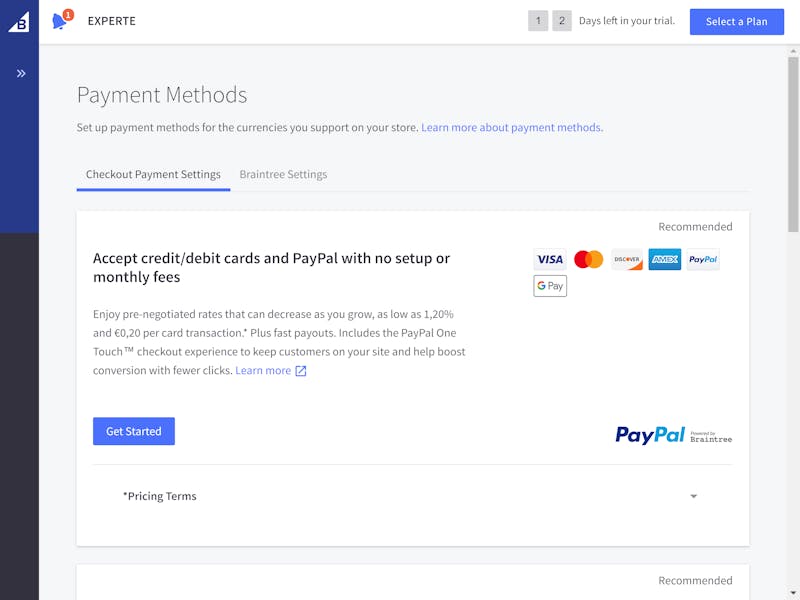Click the PayPal small badge icon
The height and width of the screenshot is (600, 800).
point(703,260)
